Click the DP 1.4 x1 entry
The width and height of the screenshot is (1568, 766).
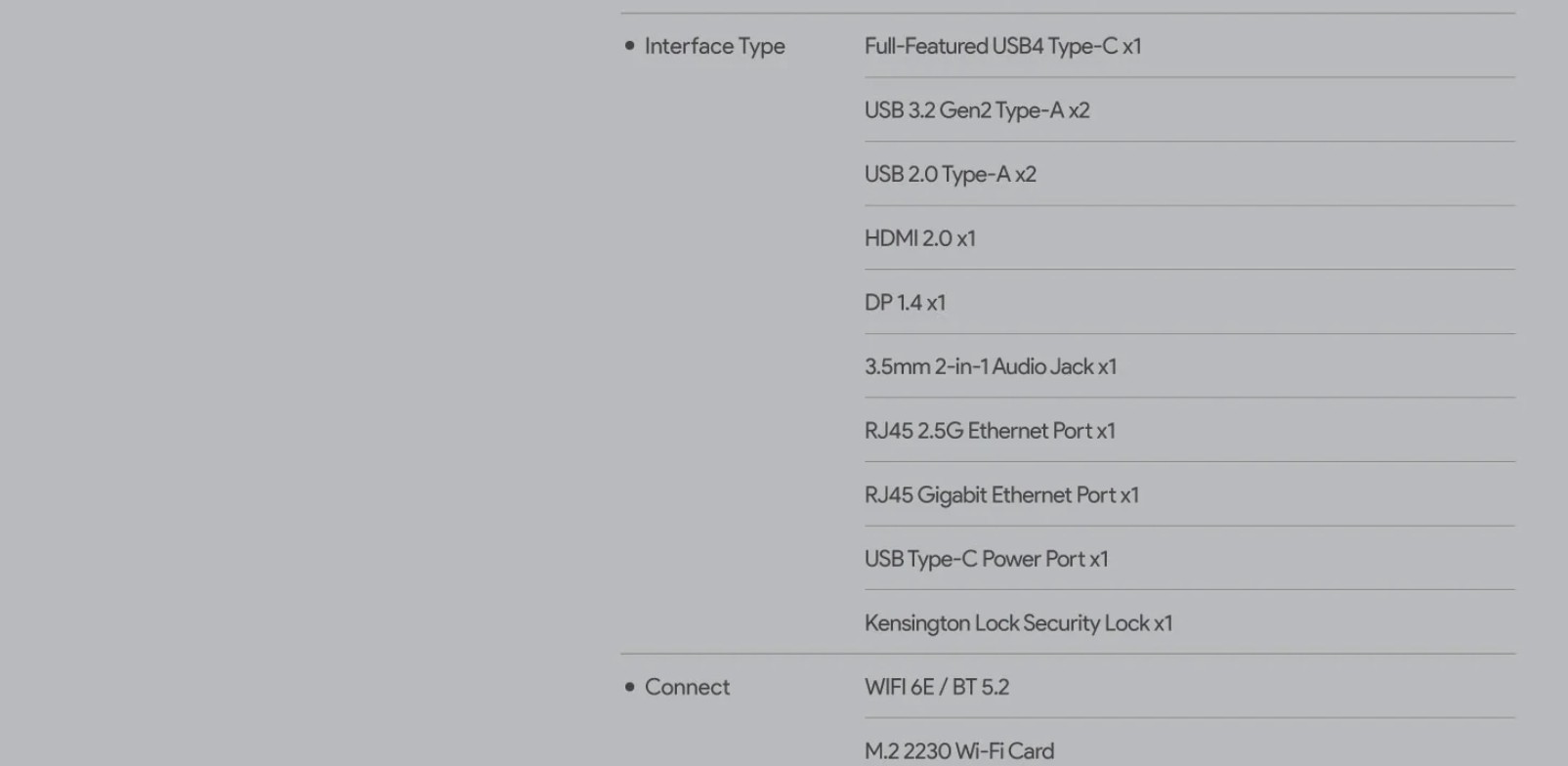905,303
